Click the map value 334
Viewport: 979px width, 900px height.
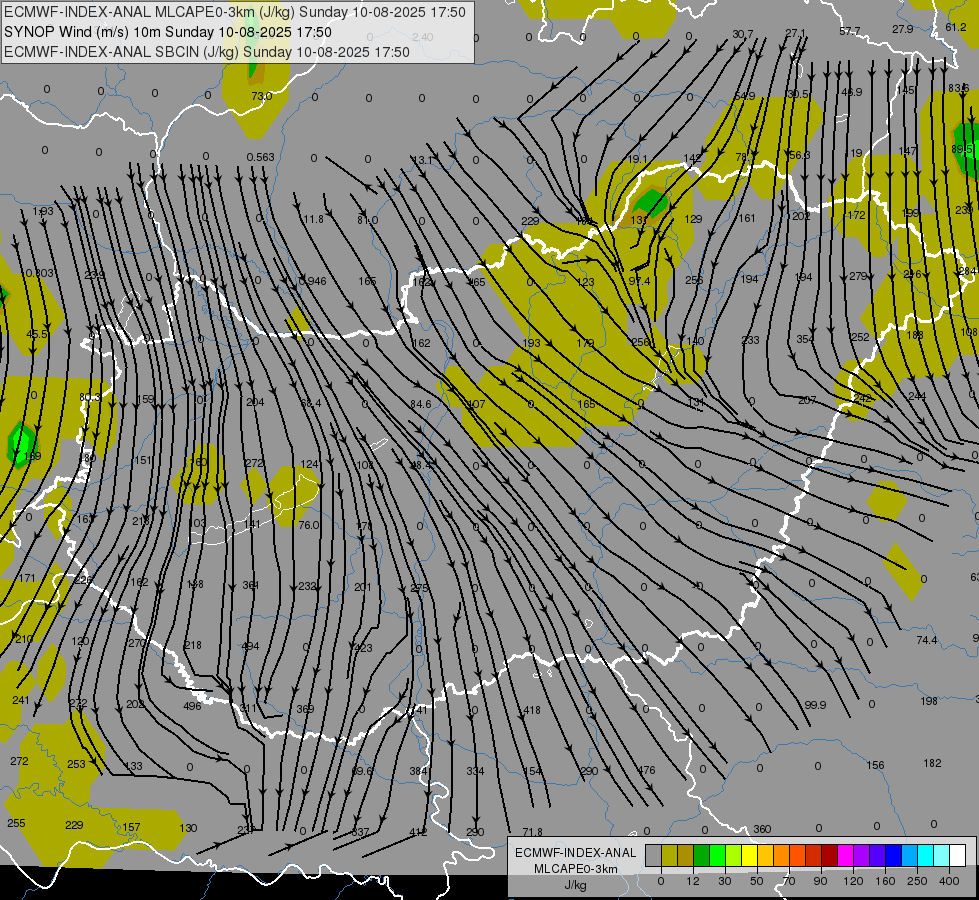[475, 771]
